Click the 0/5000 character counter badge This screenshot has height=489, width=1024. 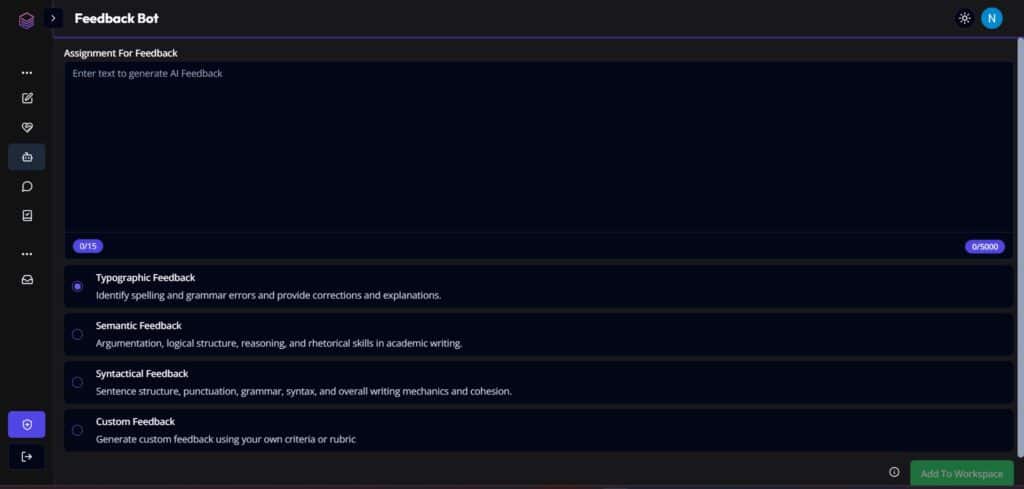click(985, 247)
